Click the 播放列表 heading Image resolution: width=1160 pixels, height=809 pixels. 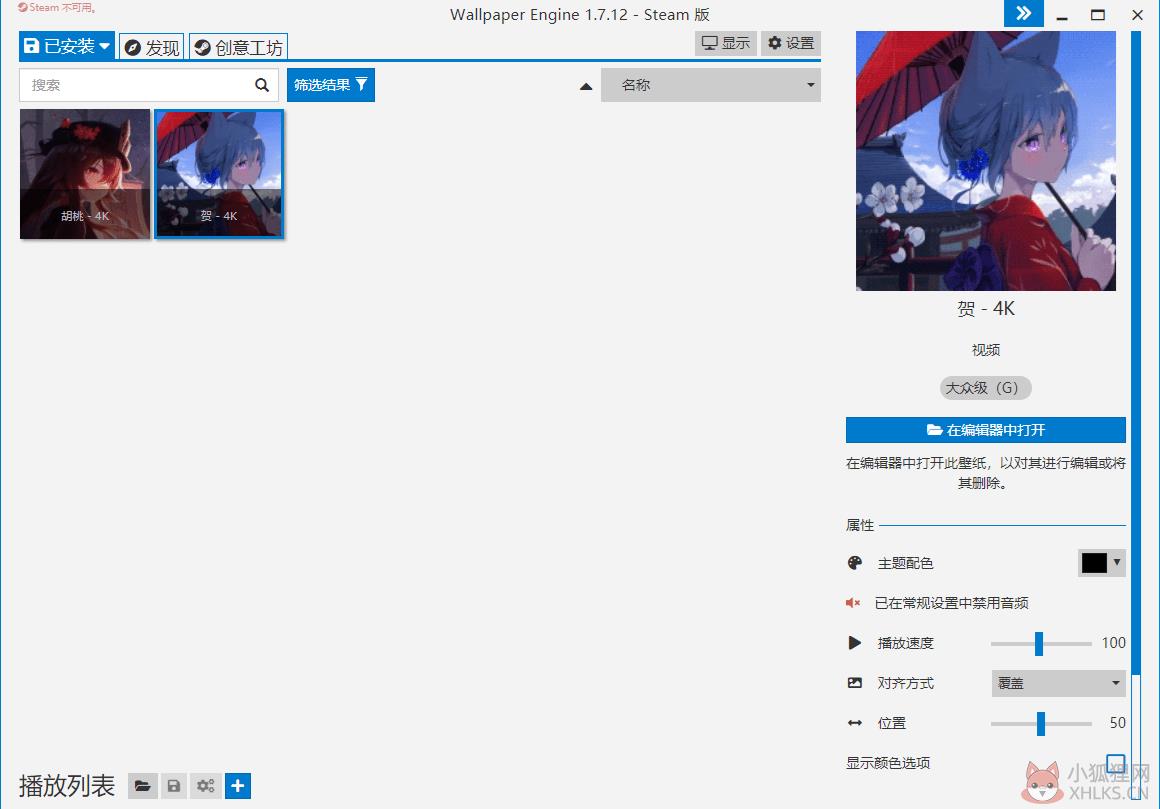67,785
